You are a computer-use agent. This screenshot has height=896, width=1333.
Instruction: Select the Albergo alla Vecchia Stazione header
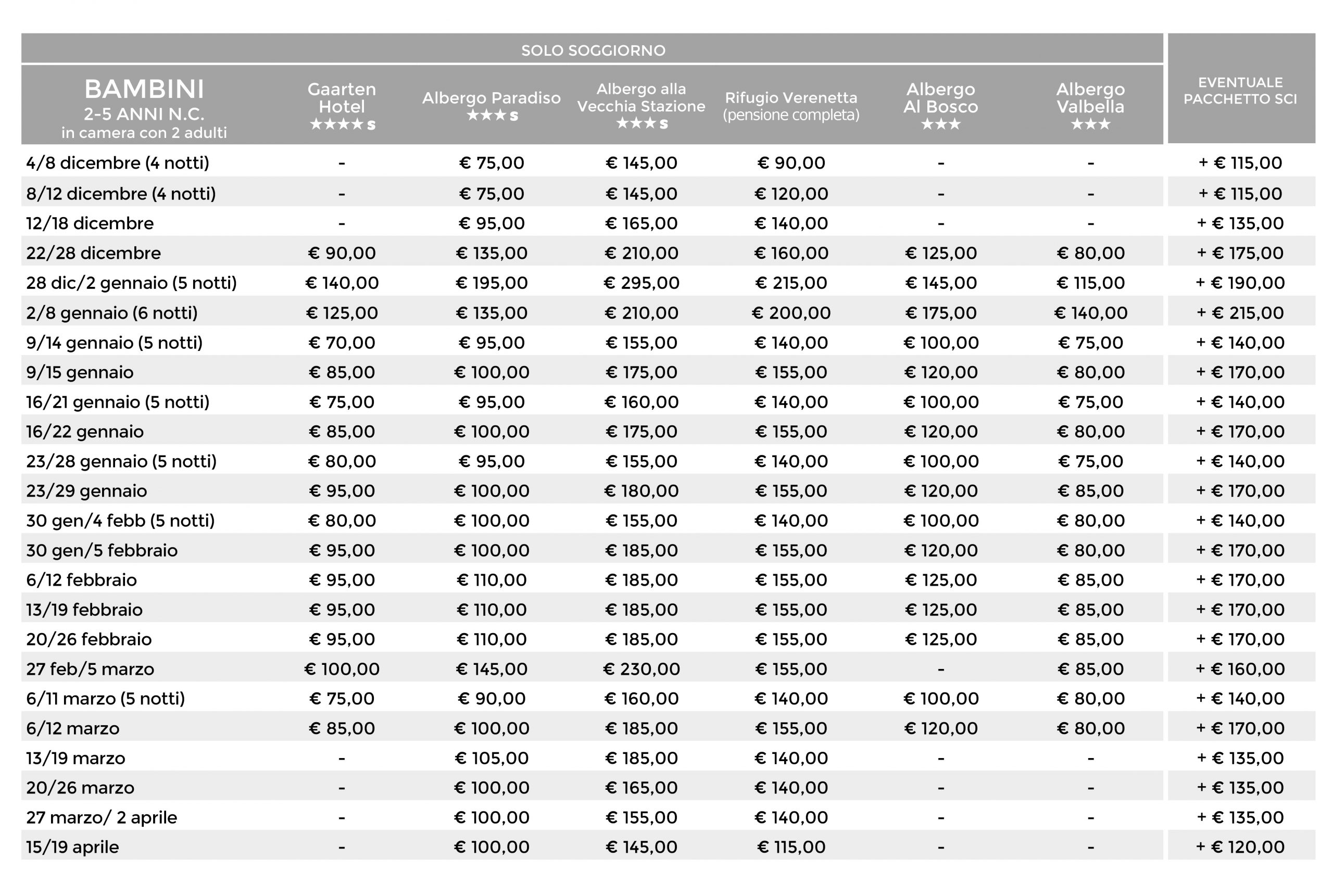coord(641,106)
